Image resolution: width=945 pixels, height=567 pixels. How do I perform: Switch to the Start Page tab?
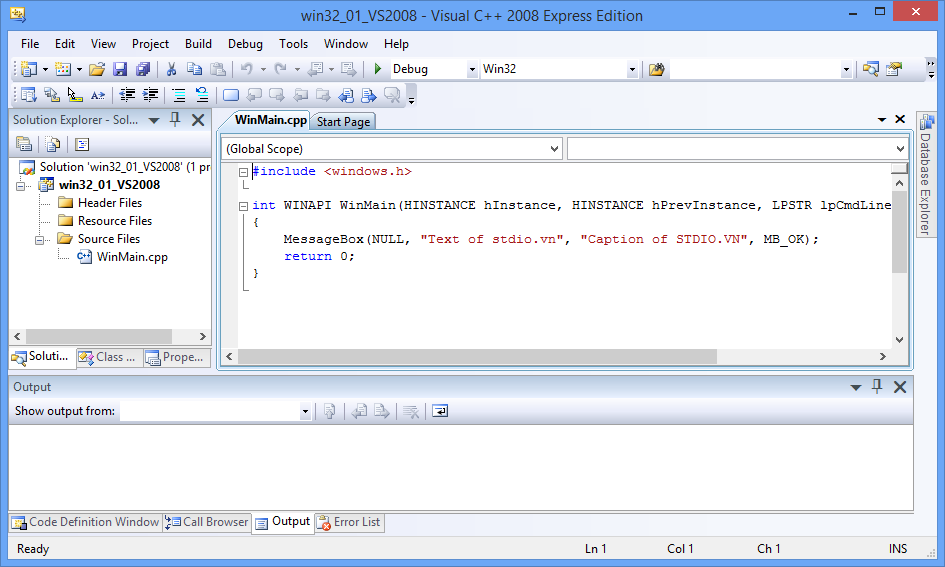tap(343, 122)
